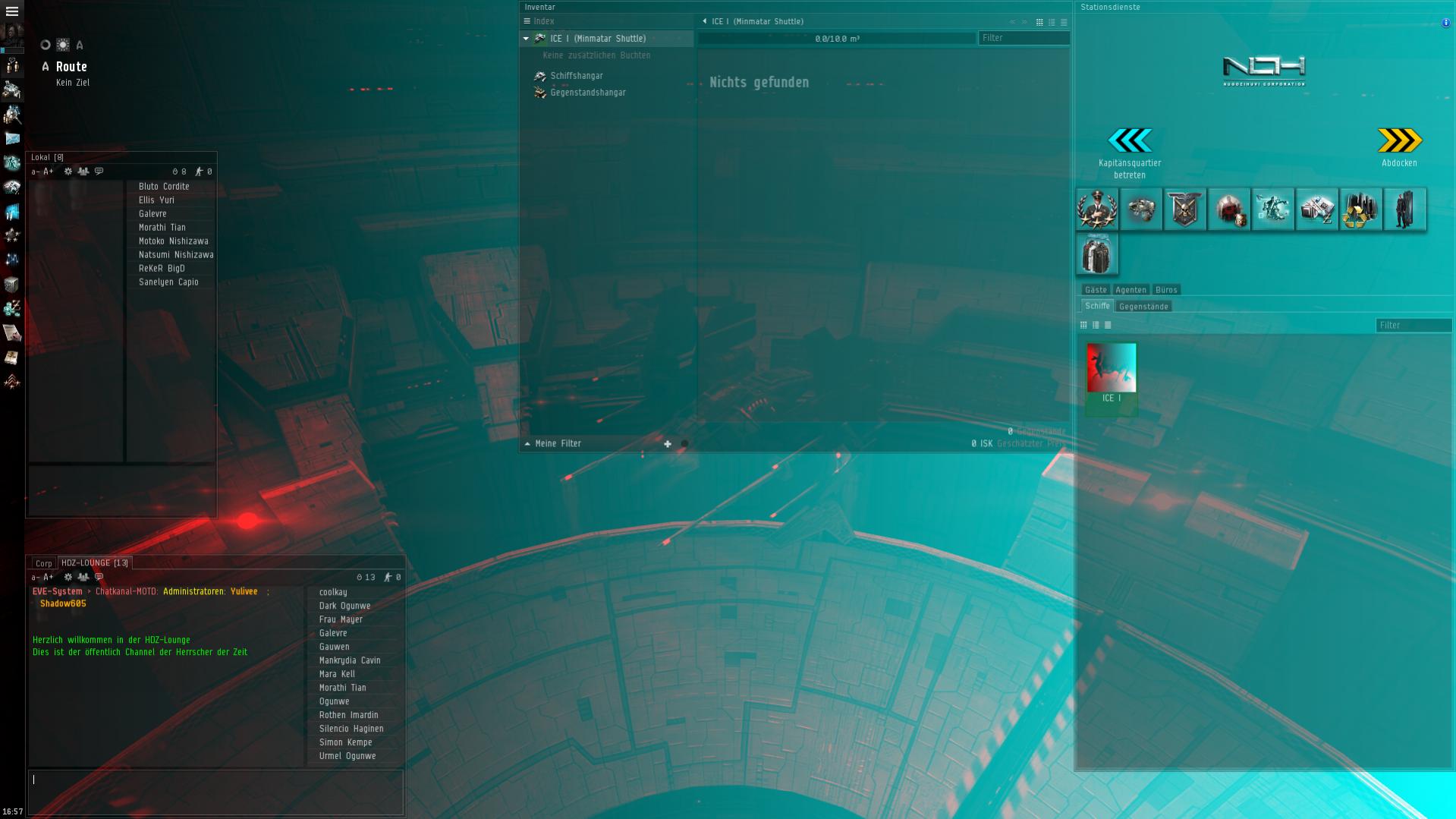The image size is (1456, 819).
Task: Switch station Schiffe panel to list view
Action: pos(1108,325)
